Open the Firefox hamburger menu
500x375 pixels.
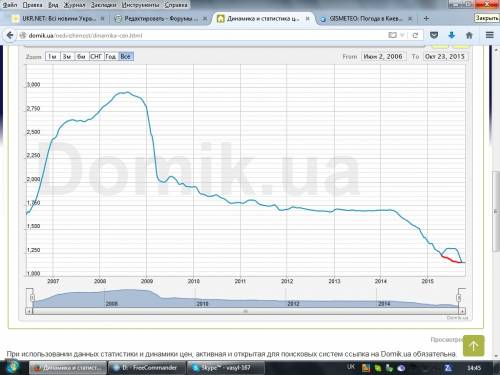(x=489, y=35)
